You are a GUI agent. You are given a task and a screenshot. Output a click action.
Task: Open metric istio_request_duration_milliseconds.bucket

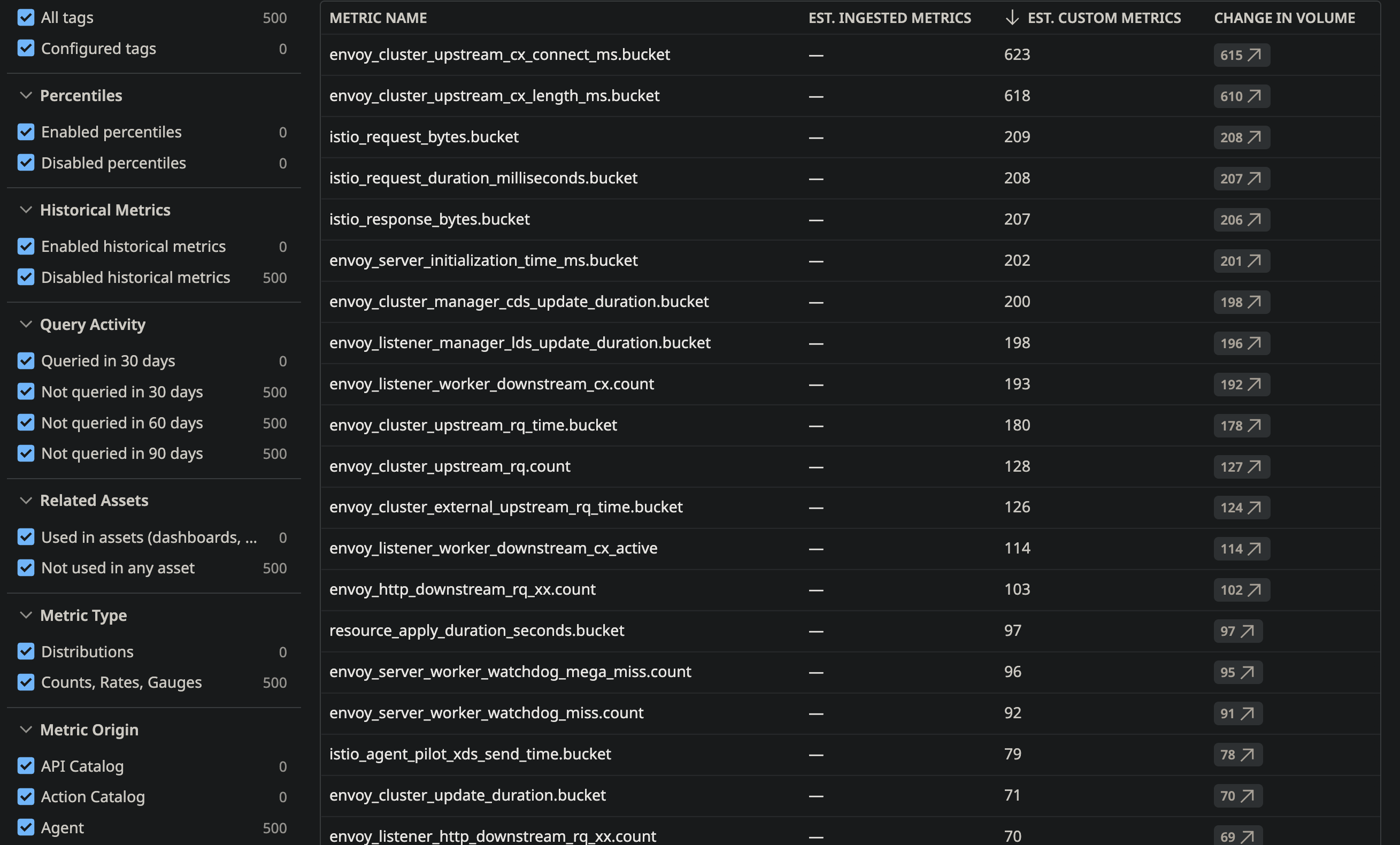[483, 178]
